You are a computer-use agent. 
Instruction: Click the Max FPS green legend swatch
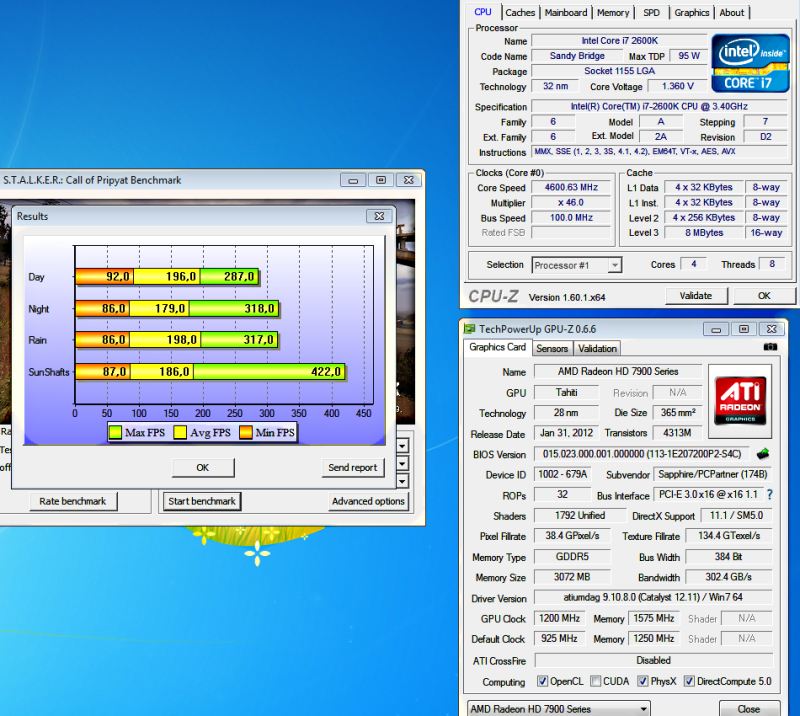[115, 433]
